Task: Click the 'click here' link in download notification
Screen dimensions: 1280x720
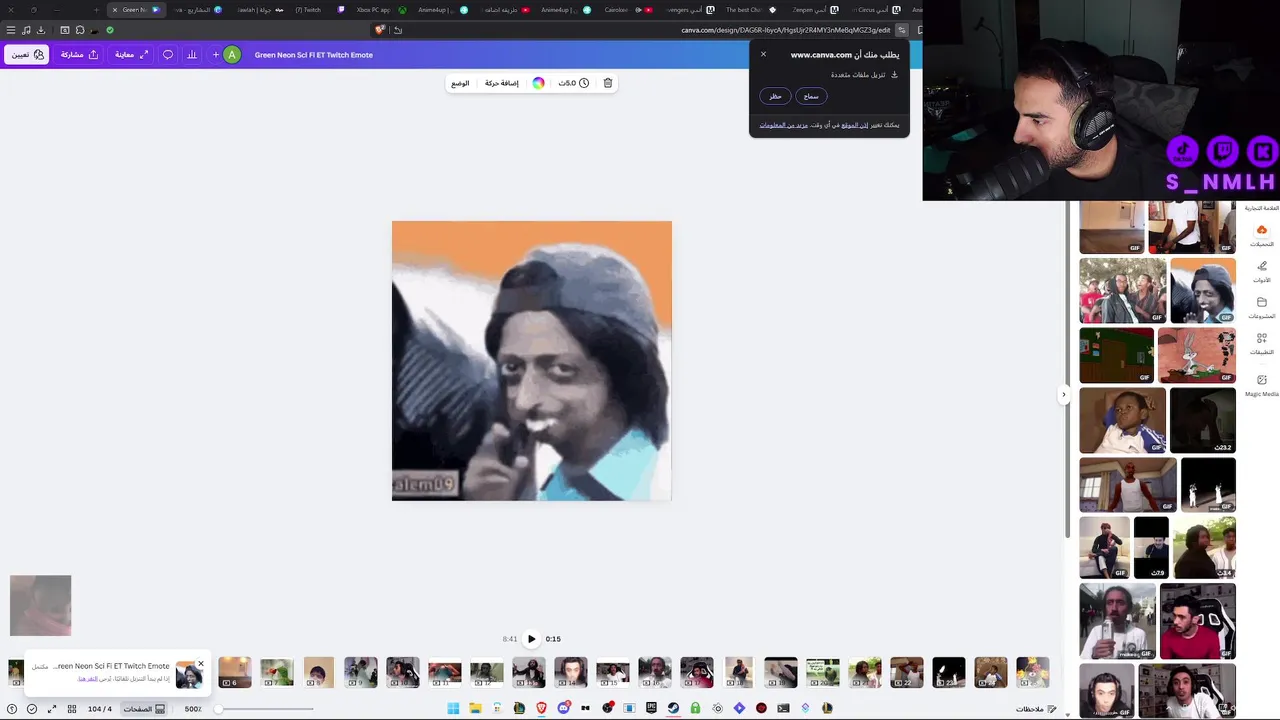Action: [88, 678]
